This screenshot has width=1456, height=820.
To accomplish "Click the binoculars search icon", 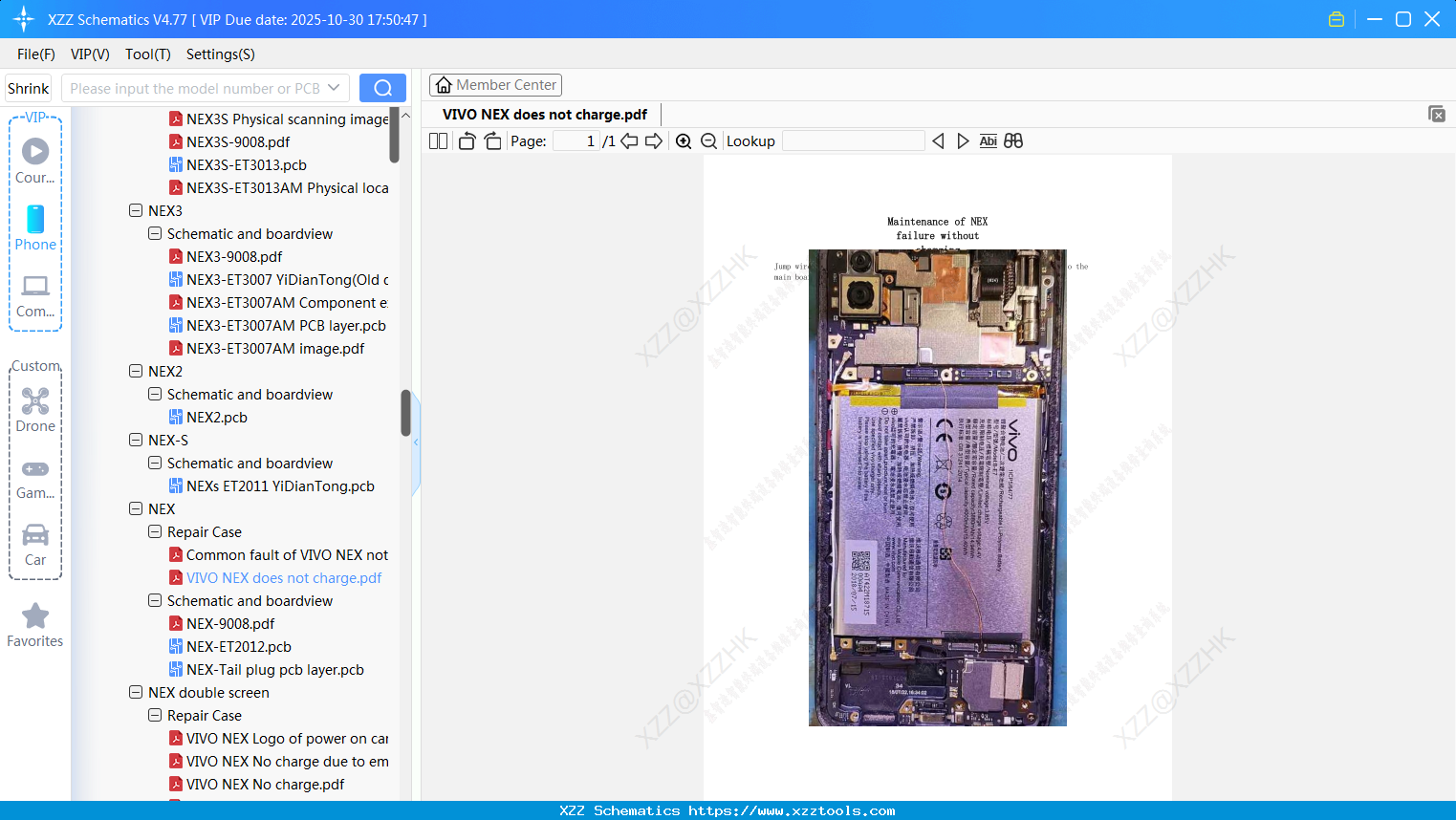I will pos(1013,141).
